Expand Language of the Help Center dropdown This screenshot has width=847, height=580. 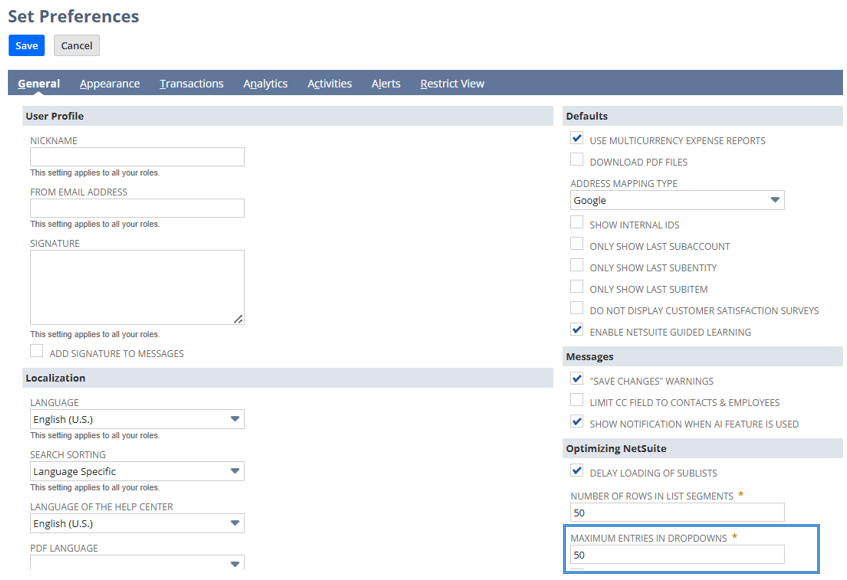pyautogui.click(x=137, y=523)
